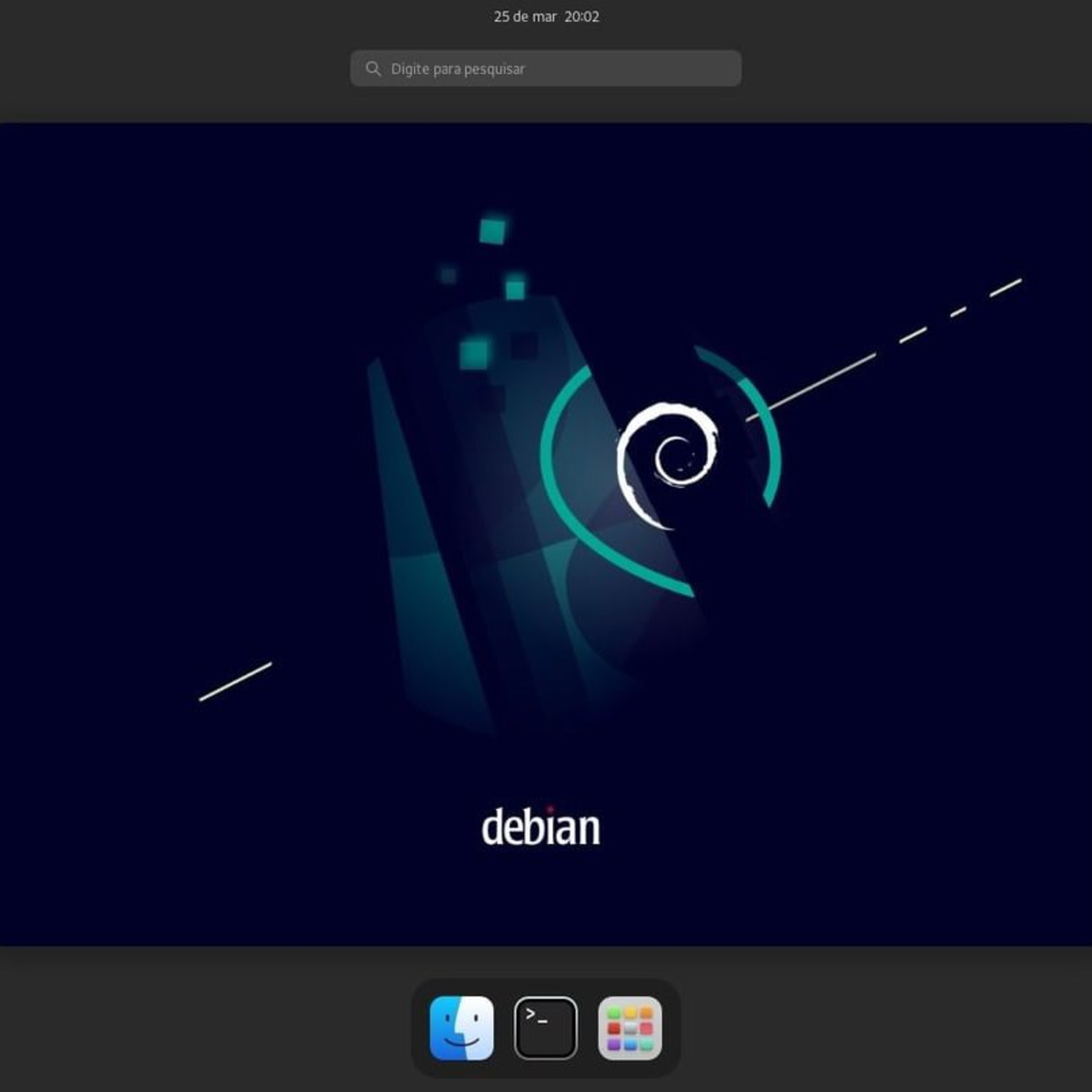Open the Finder-style Files icon in dock

(461, 1028)
